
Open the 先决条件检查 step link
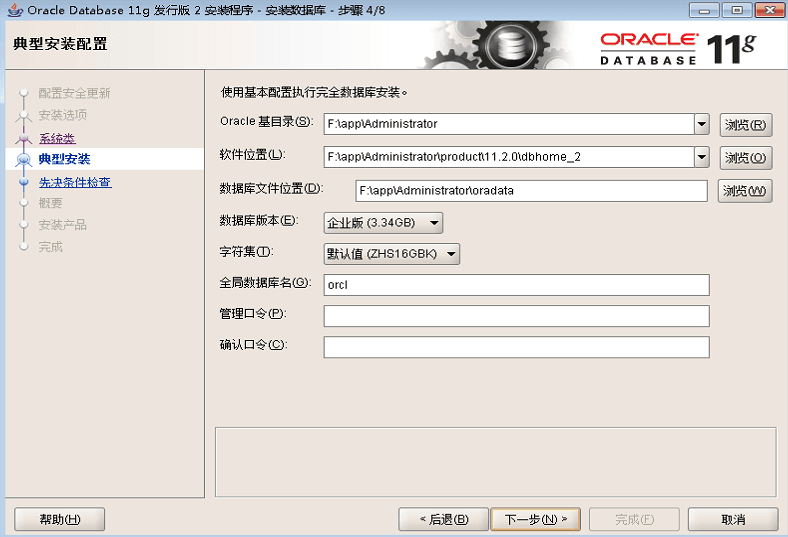[x=75, y=182]
